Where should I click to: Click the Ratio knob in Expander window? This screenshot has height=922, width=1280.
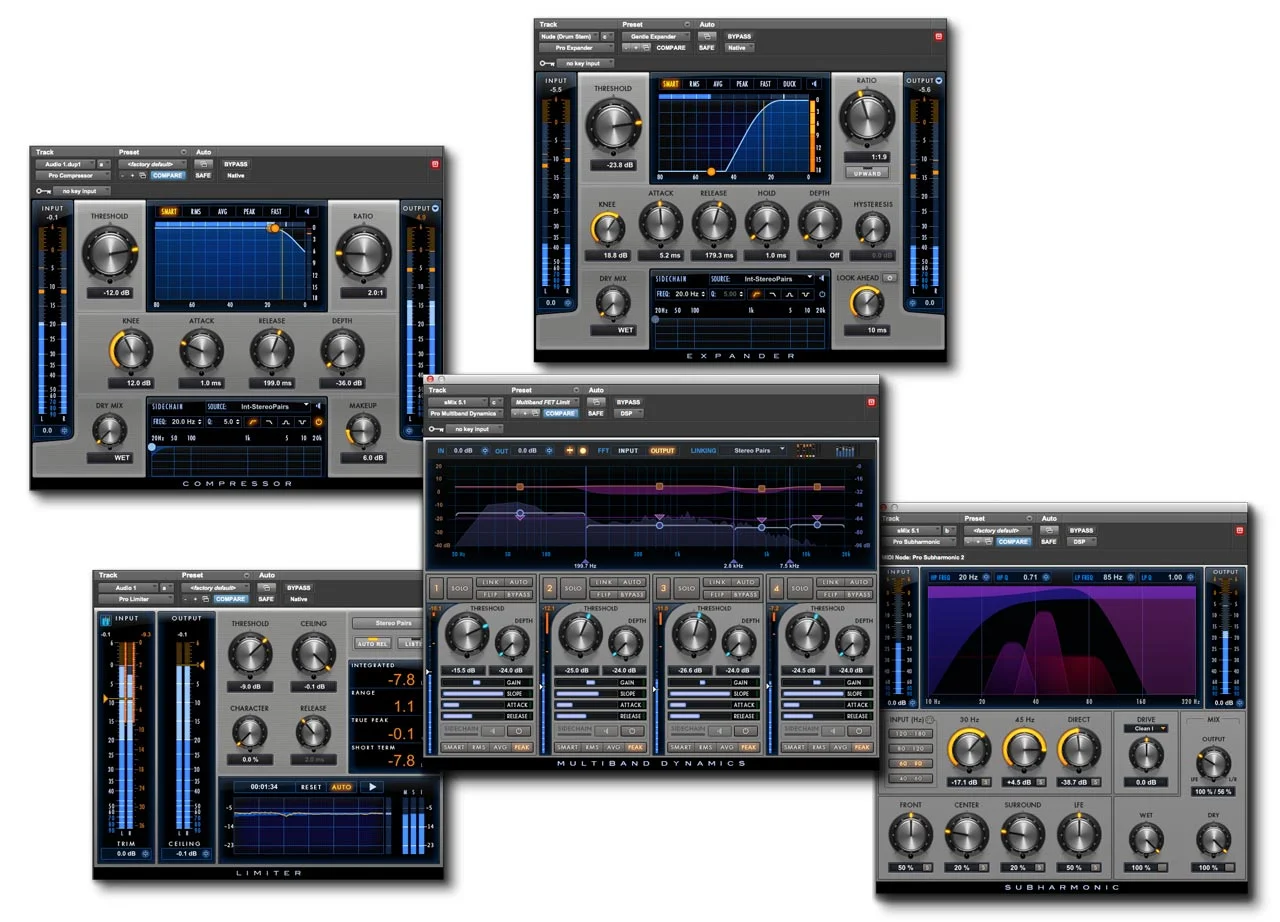866,119
